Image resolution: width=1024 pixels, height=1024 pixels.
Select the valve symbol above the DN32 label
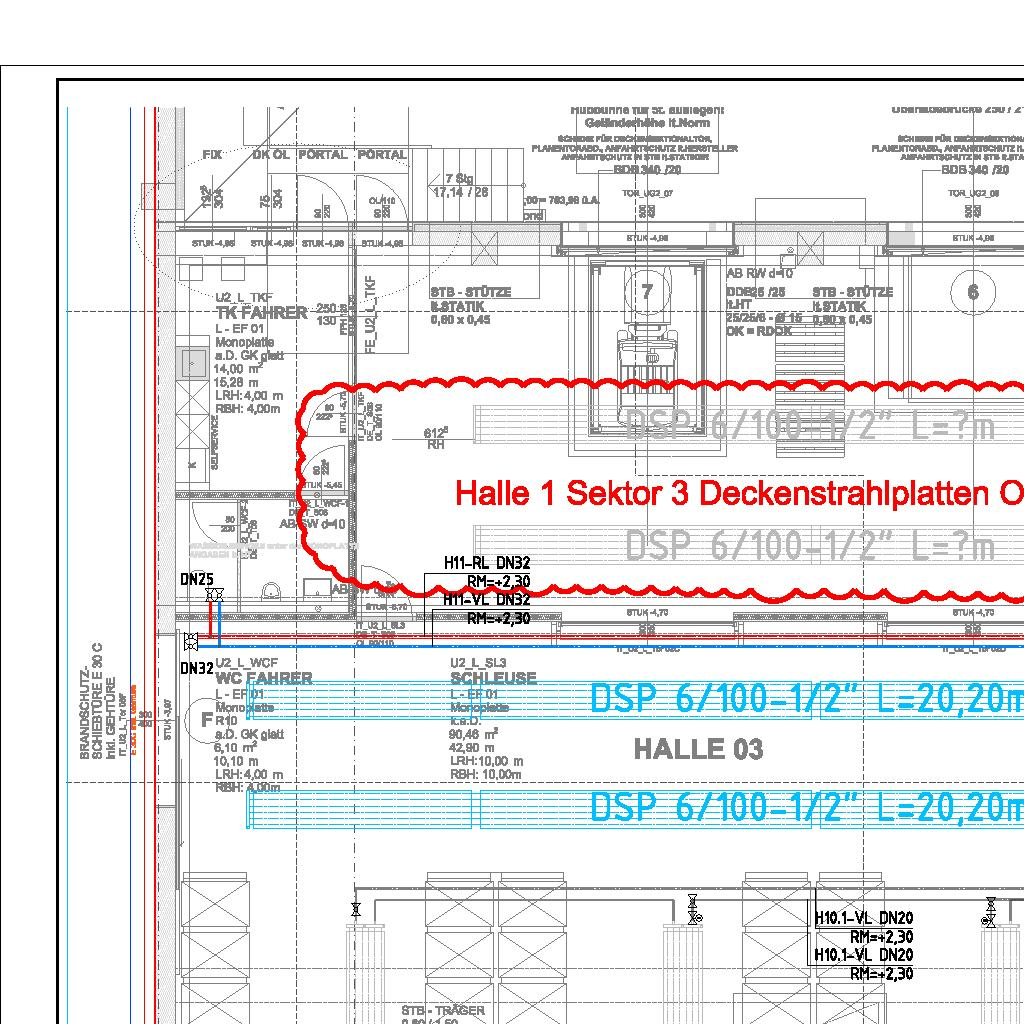(x=190, y=641)
